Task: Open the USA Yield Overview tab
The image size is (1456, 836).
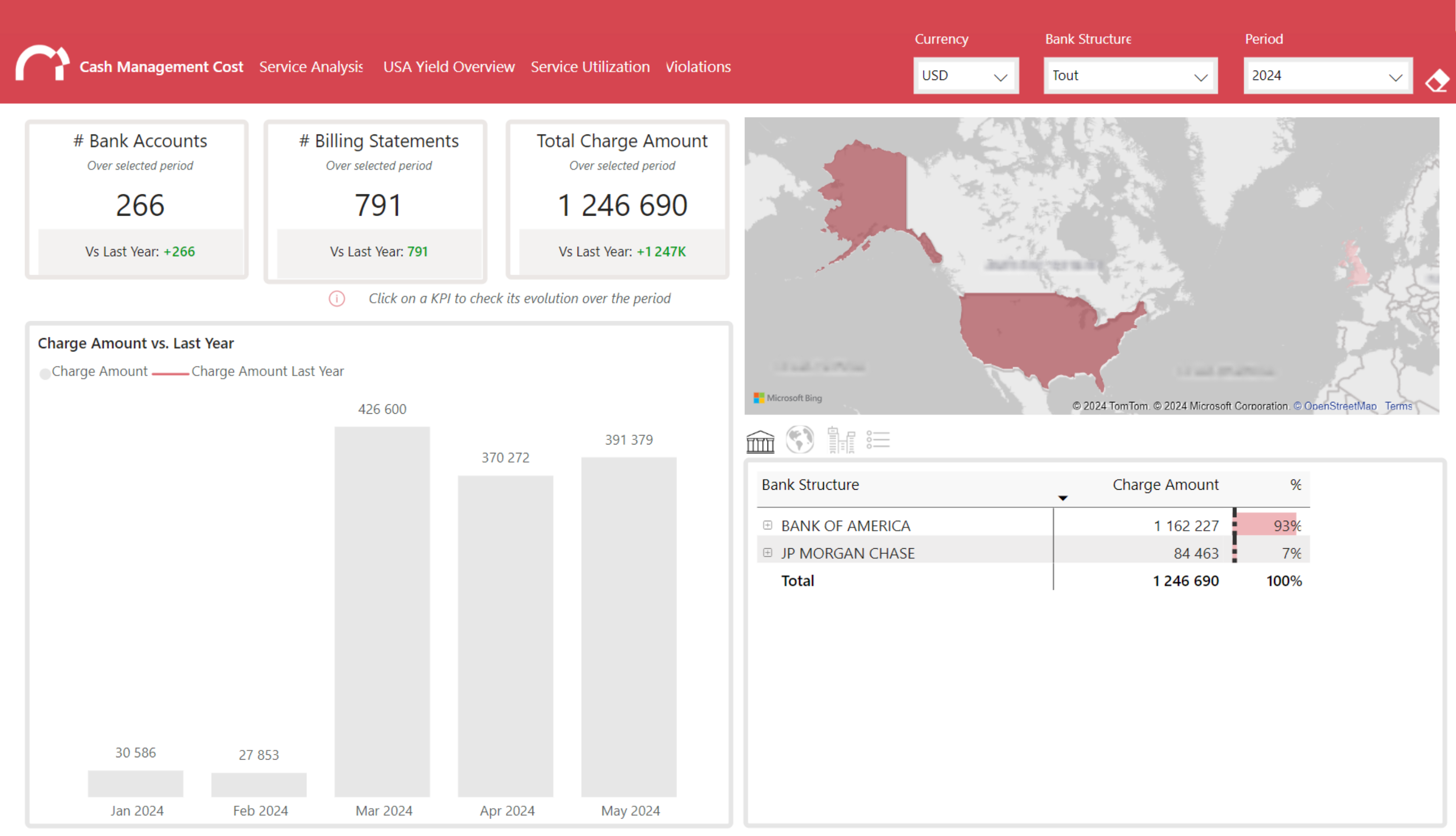Action: tap(448, 67)
